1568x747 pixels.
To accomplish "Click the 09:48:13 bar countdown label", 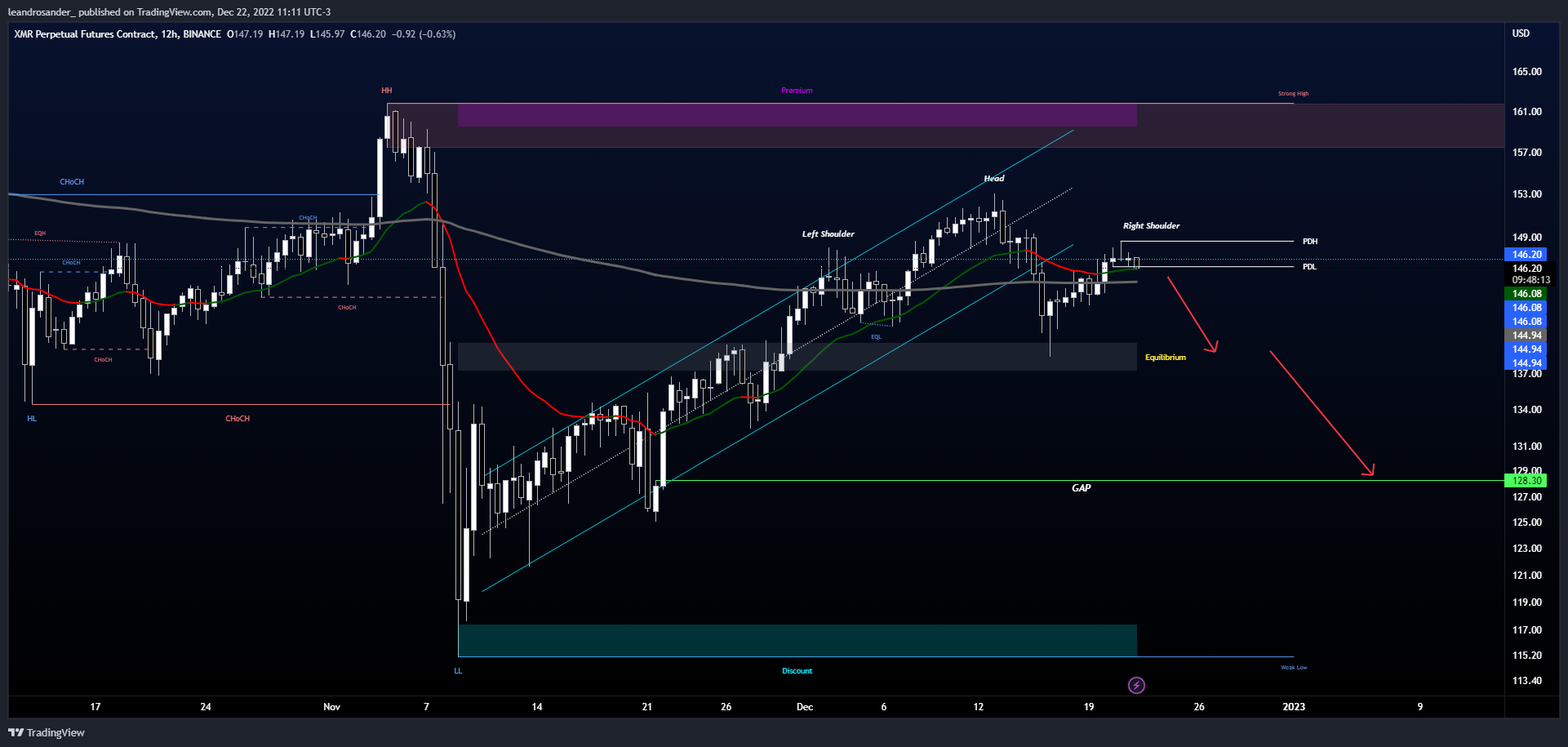I will [1530, 280].
